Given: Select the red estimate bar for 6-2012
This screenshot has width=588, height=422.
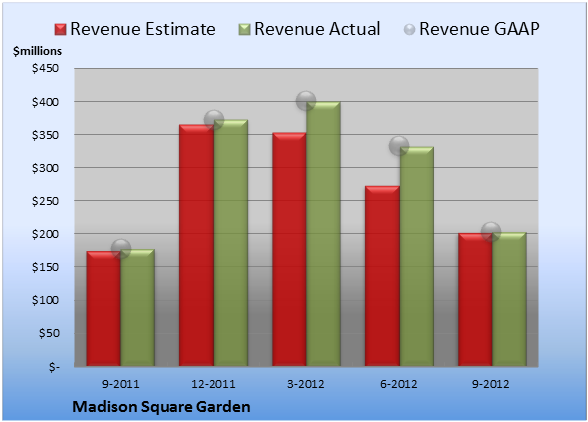Looking at the screenshot, I should pyautogui.click(x=382, y=276).
